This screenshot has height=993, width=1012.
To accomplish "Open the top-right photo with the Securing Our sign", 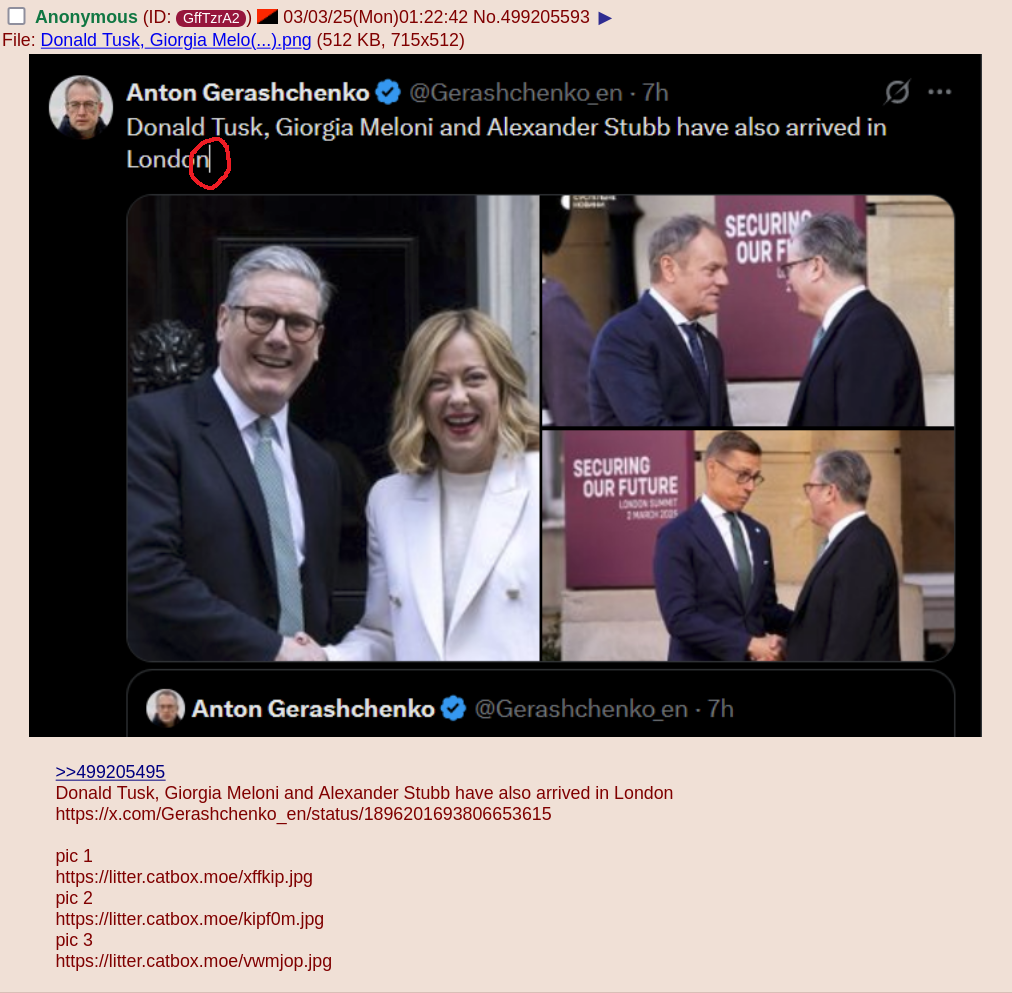I will pyautogui.click(x=748, y=310).
